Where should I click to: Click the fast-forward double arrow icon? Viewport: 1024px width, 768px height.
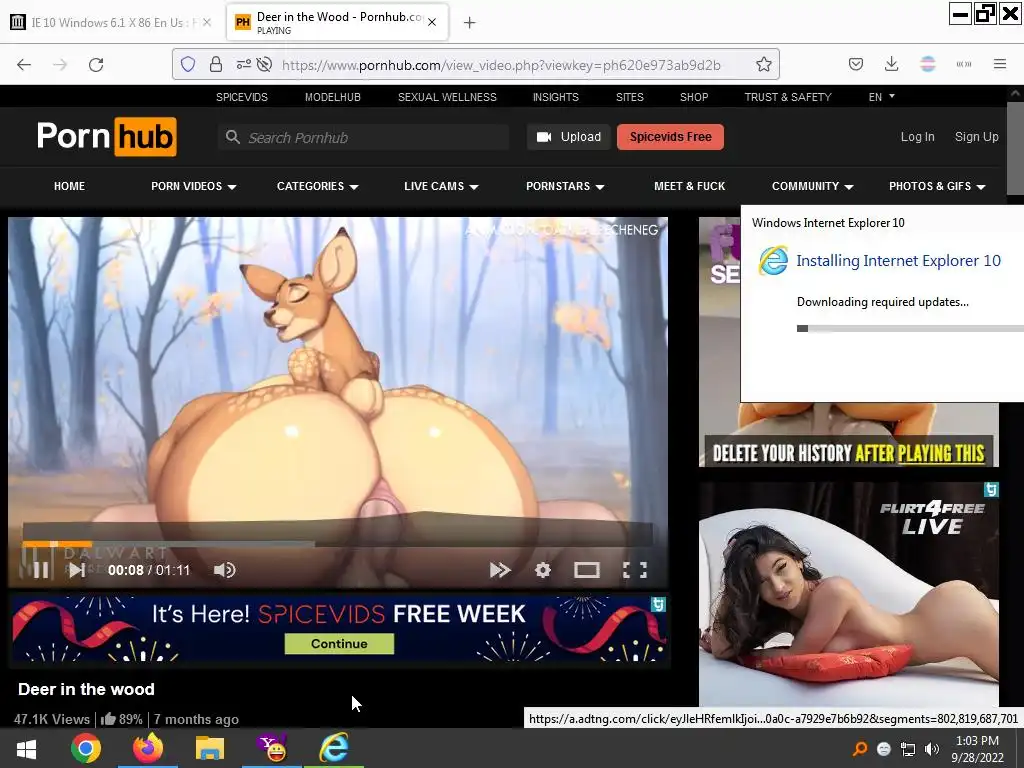500,570
